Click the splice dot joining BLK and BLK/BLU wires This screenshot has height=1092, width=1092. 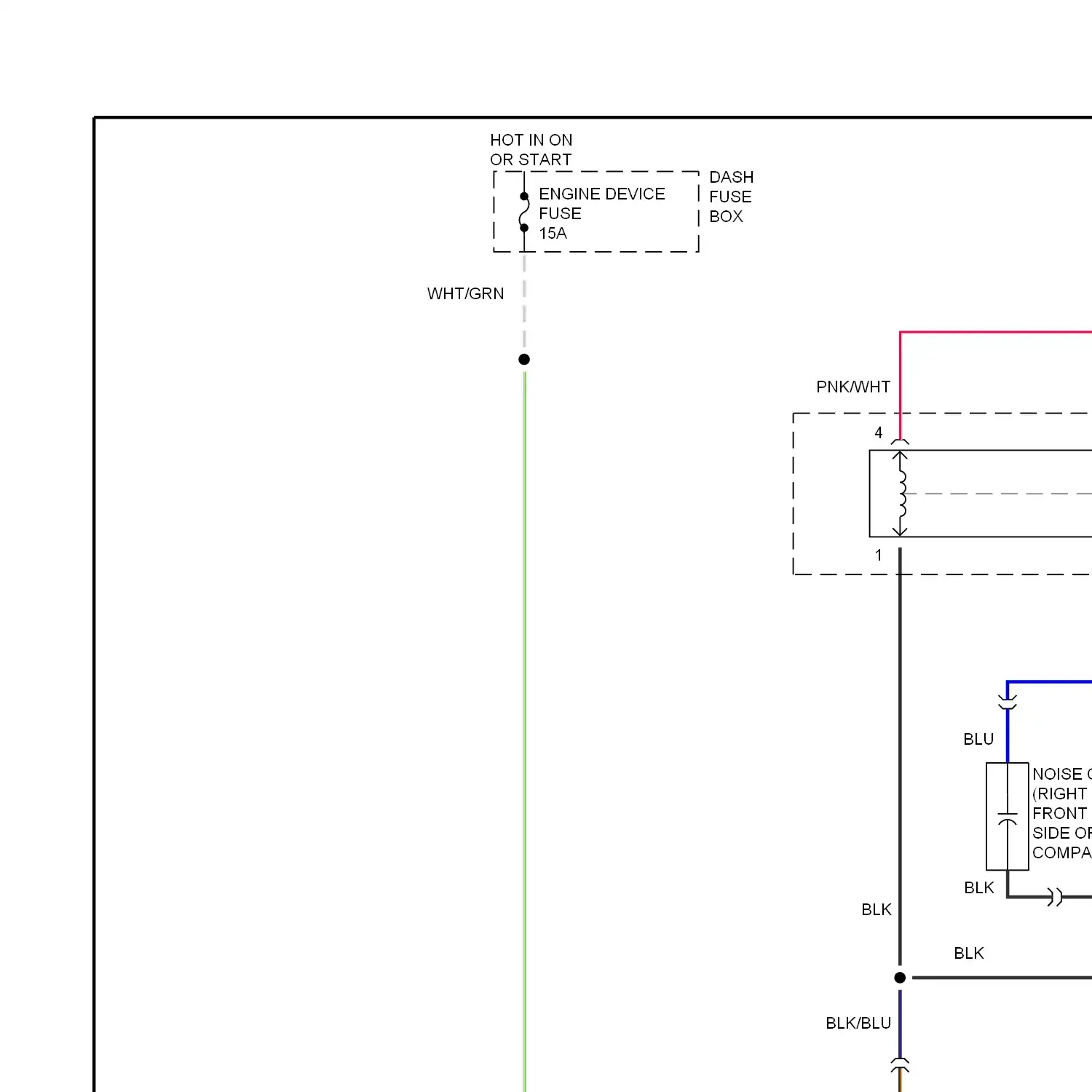point(901,978)
